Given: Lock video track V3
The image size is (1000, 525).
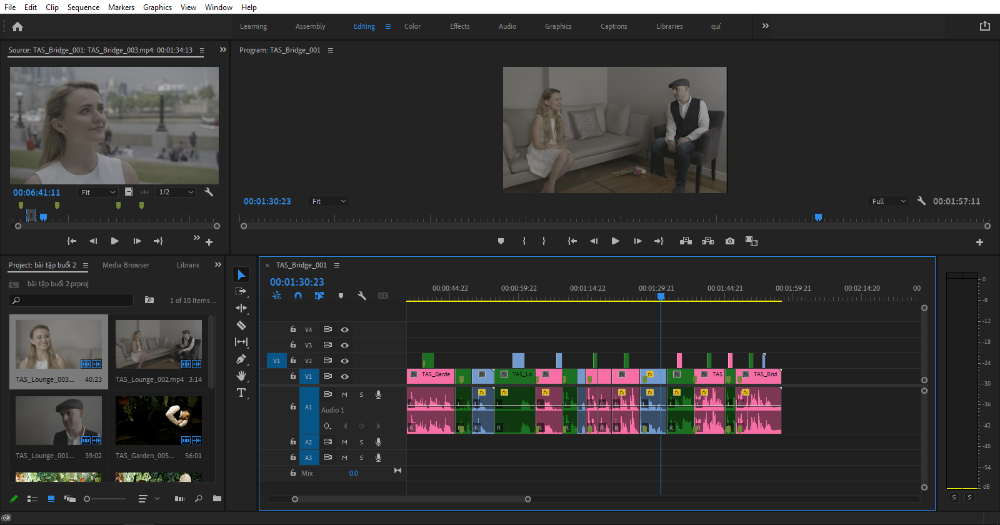Looking at the screenshot, I should [x=293, y=345].
